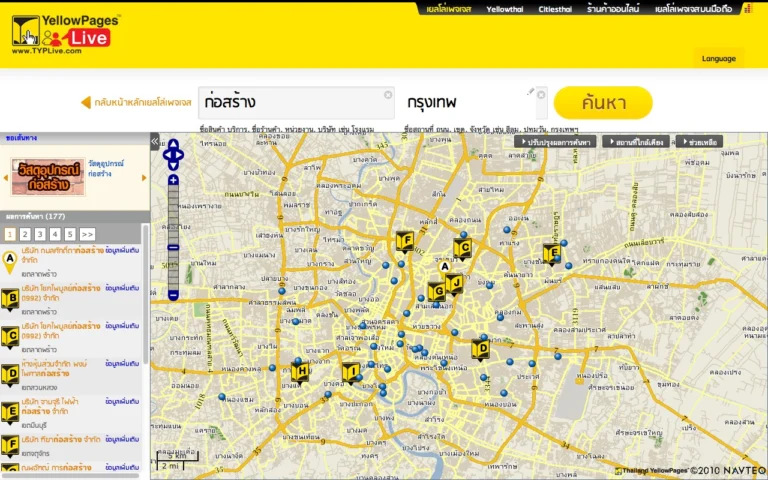Select the round map pin A
The height and width of the screenshot is (480, 768).
[x=444, y=267]
